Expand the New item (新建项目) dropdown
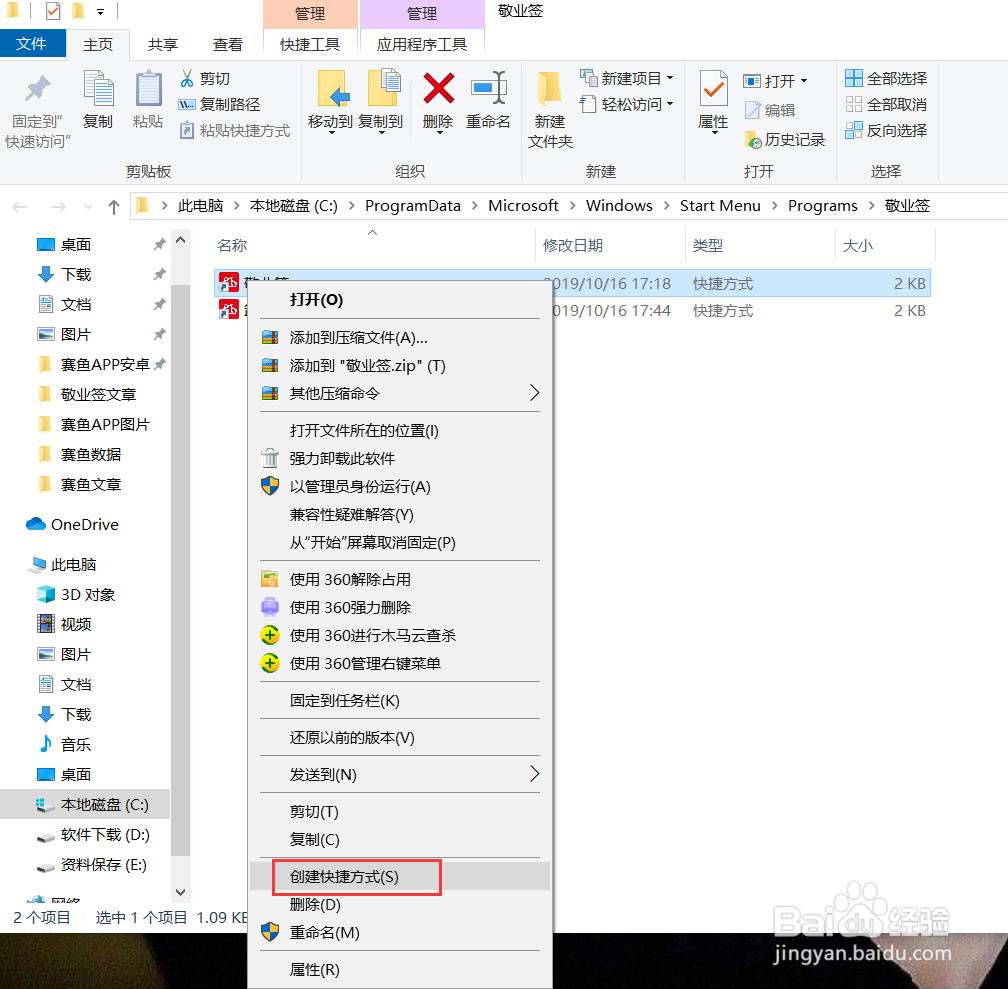The image size is (1008, 989). [x=670, y=78]
